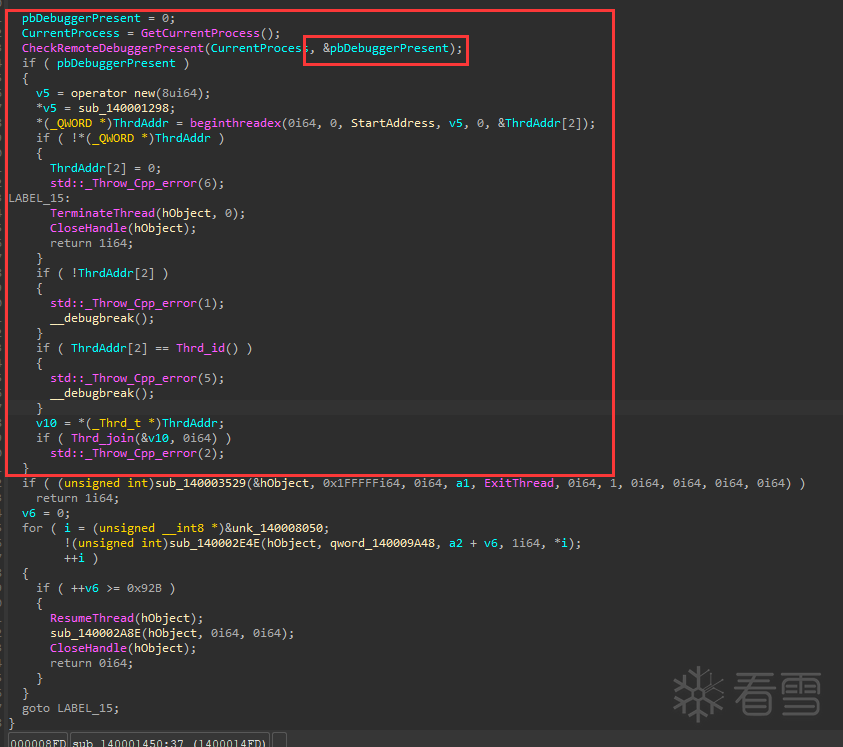Select CheckRemoteDebuggerPresent function name
This screenshot has width=843, height=747.
tap(113, 48)
